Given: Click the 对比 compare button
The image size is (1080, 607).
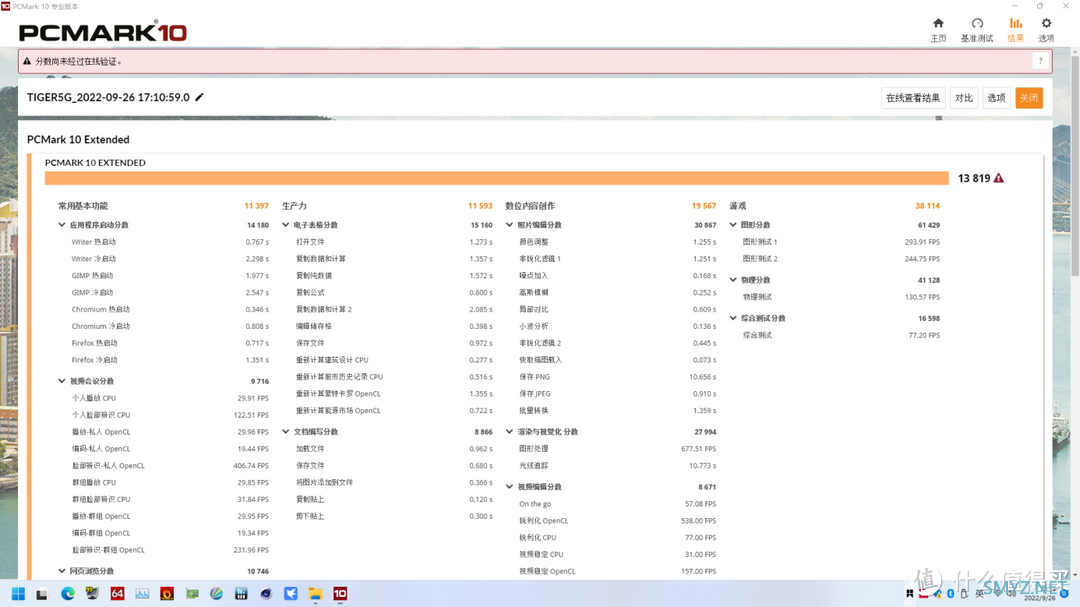Looking at the screenshot, I should 964,98.
